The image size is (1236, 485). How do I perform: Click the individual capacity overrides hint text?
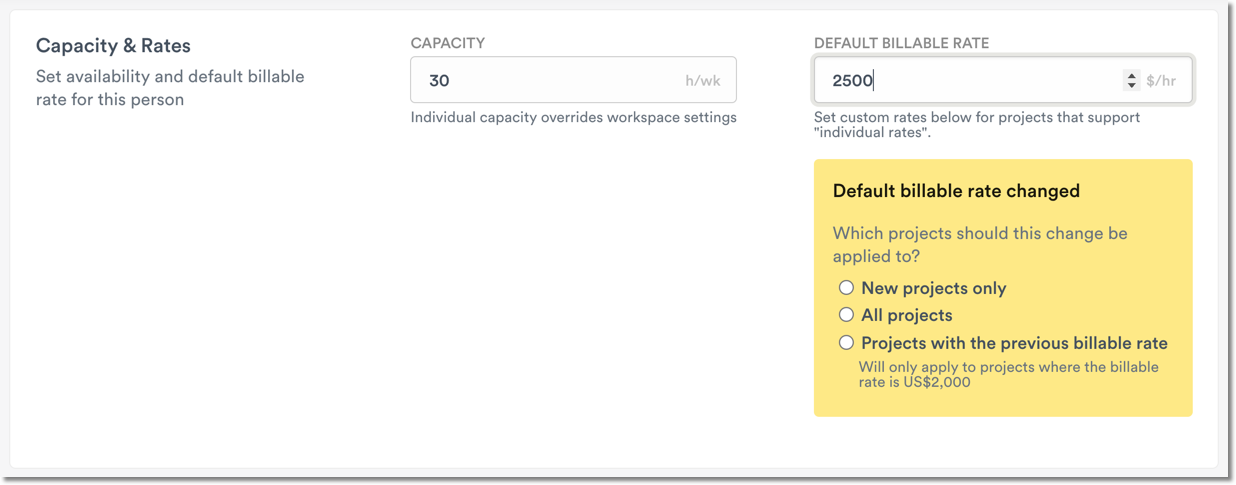click(573, 117)
